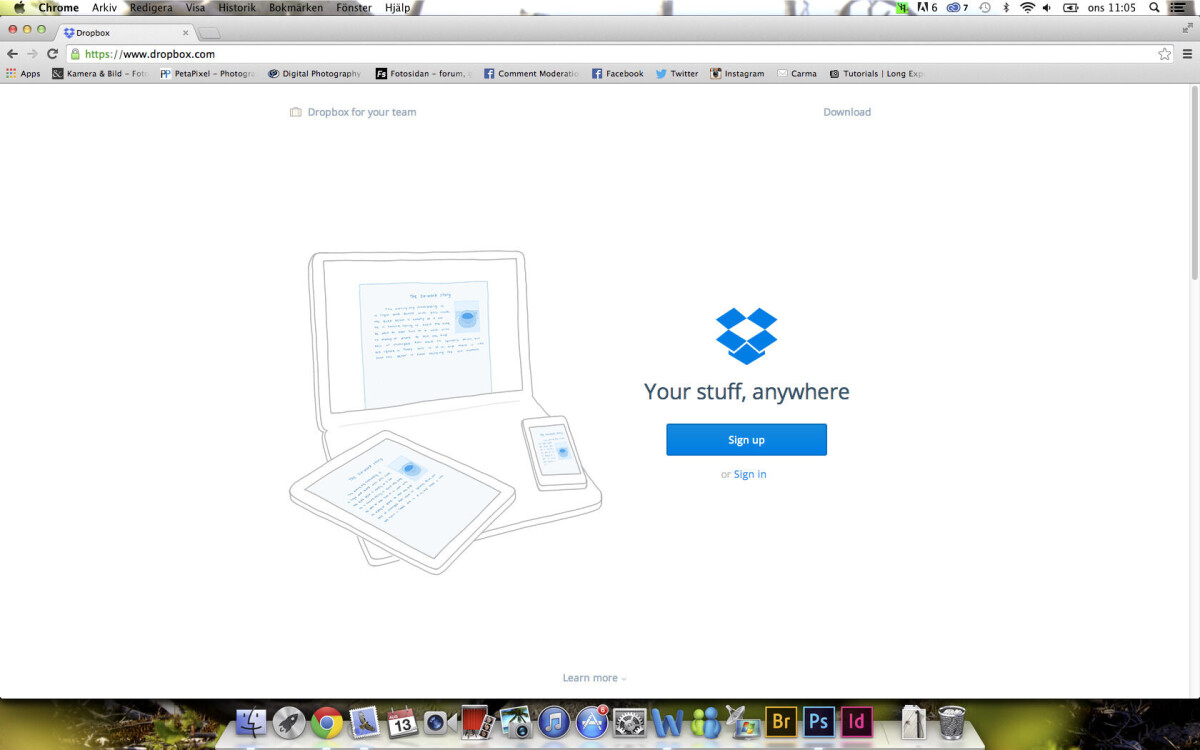Launch Adobe Bridge from the dock
Viewport: 1200px width, 750px height.
coord(781,722)
